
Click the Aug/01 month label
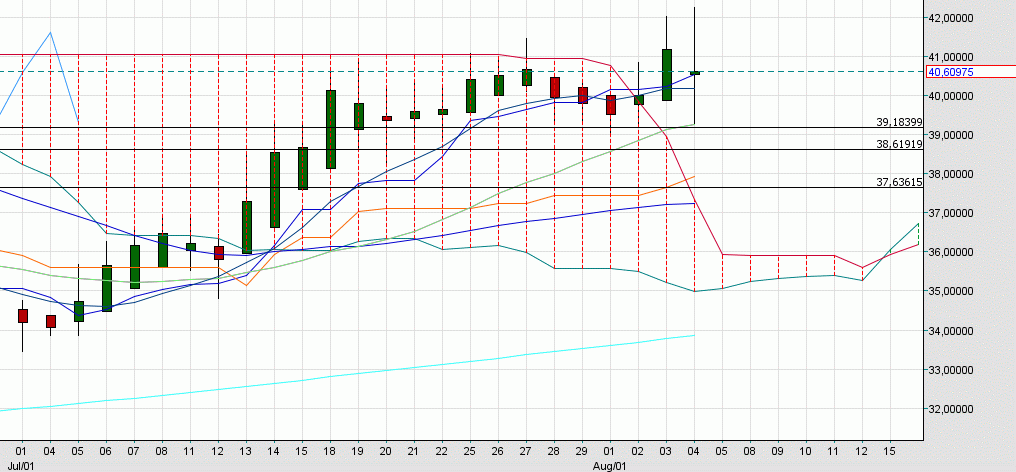(610, 466)
